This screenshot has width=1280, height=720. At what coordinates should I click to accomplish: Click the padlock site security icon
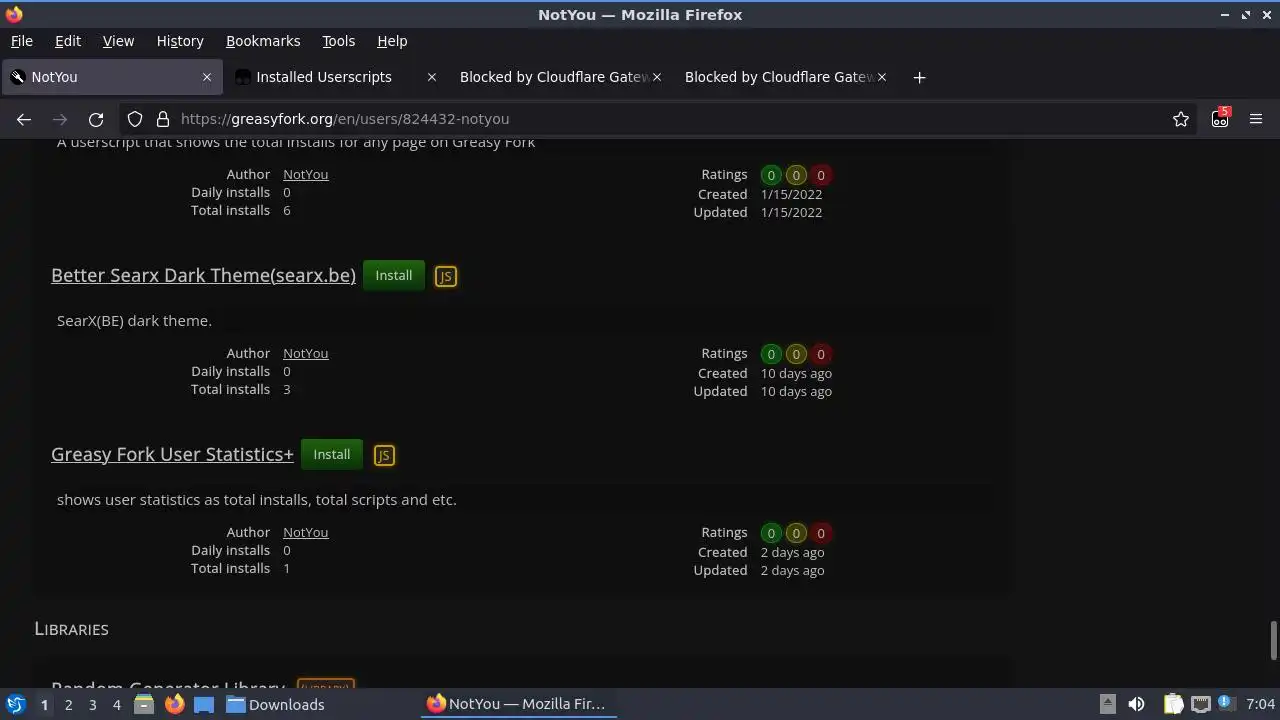pyautogui.click(x=163, y=119)
